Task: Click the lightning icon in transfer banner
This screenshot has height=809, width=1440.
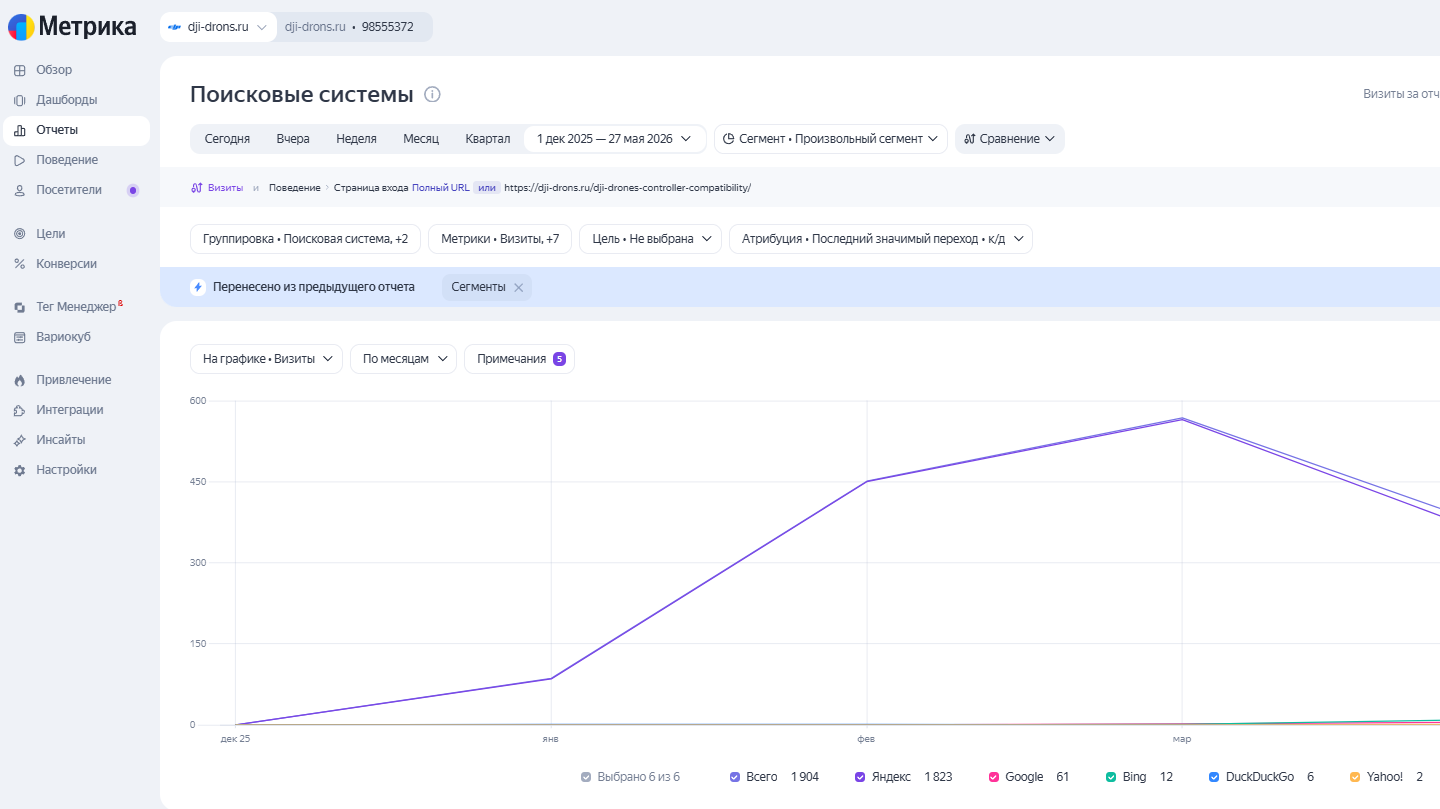Action: pos(198,287)
